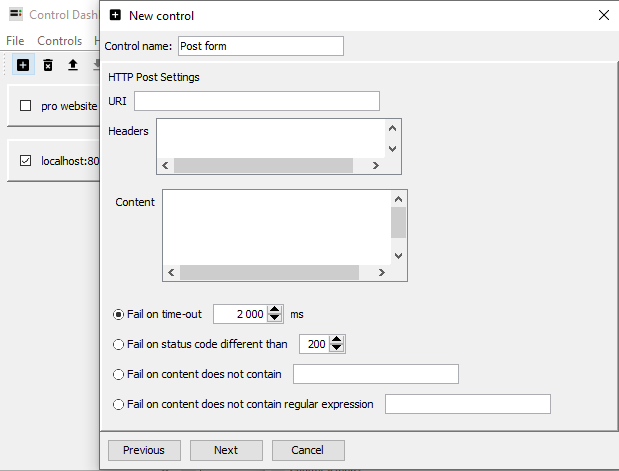Image resolution: width=619 pixels, height=471 pixels.
Task: Open the Controls menu
Action: coord(60,41)
